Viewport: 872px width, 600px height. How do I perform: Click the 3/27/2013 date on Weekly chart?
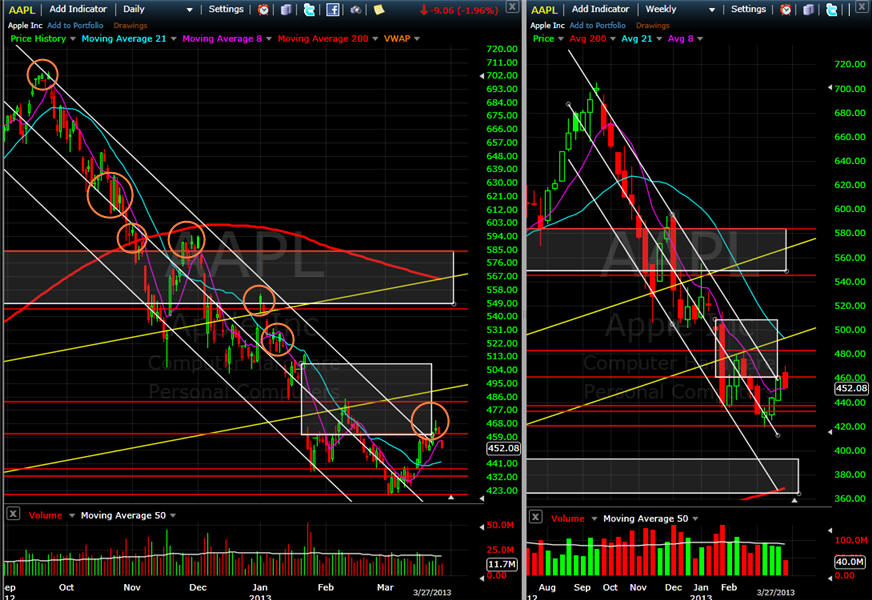click(x=775, y=593)
